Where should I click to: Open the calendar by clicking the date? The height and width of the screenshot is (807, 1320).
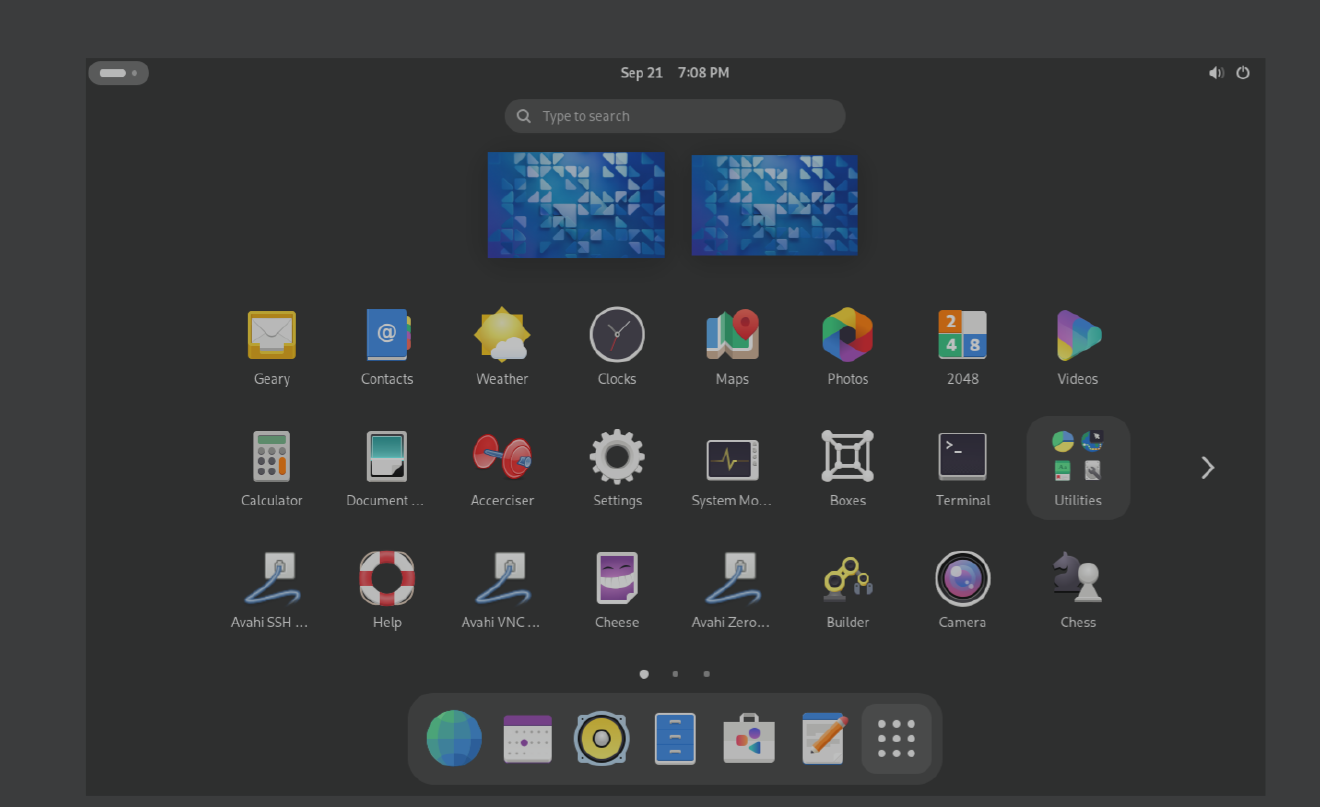(674, 72)
